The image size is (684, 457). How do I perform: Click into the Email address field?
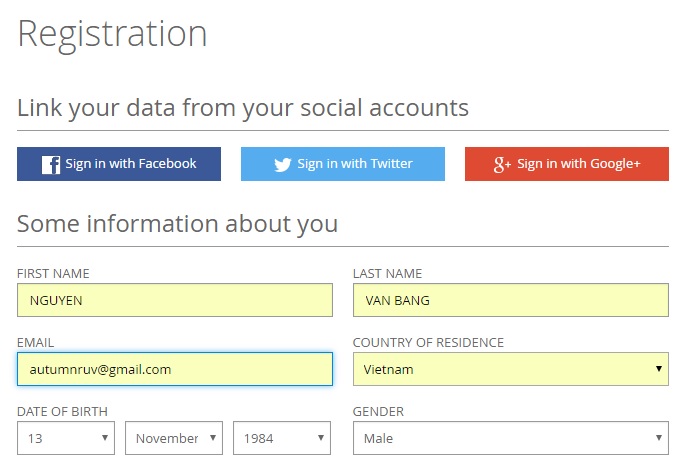[x=175, y=369]
